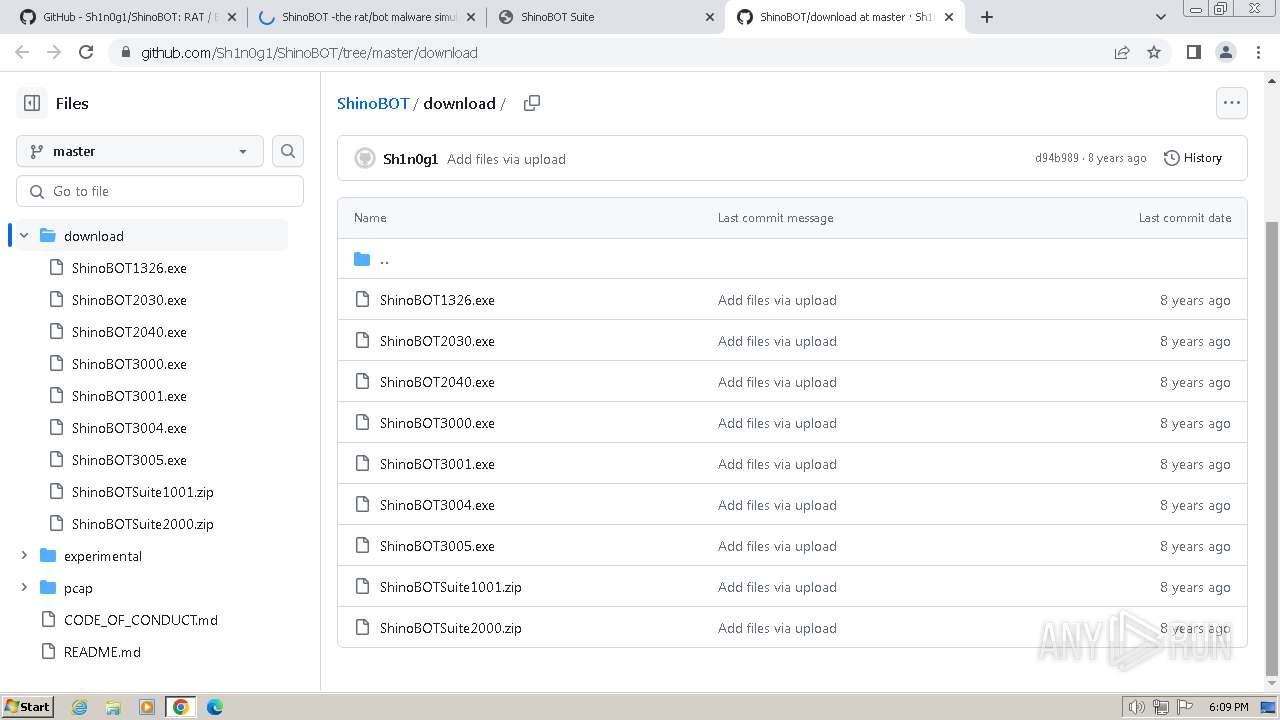Close the ShinoBOT Suite tab
Viewport: 1280px width, 720px height.
(x=710, y=17)
